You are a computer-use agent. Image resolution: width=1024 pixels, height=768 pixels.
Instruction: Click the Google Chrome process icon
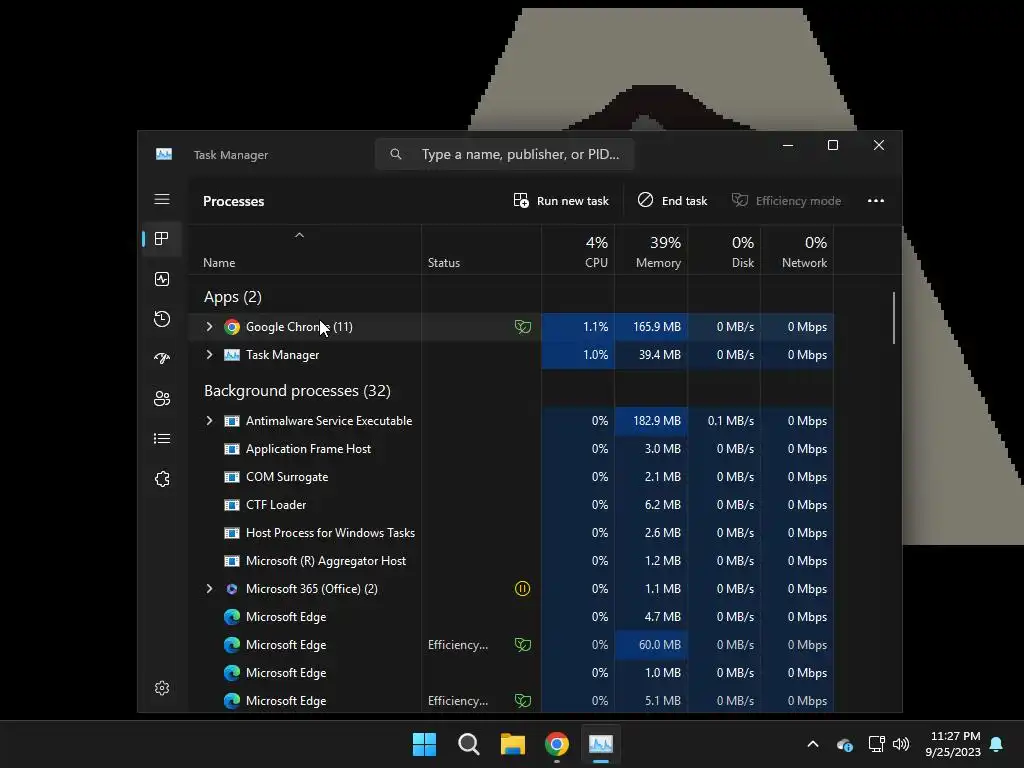[232, 327]
